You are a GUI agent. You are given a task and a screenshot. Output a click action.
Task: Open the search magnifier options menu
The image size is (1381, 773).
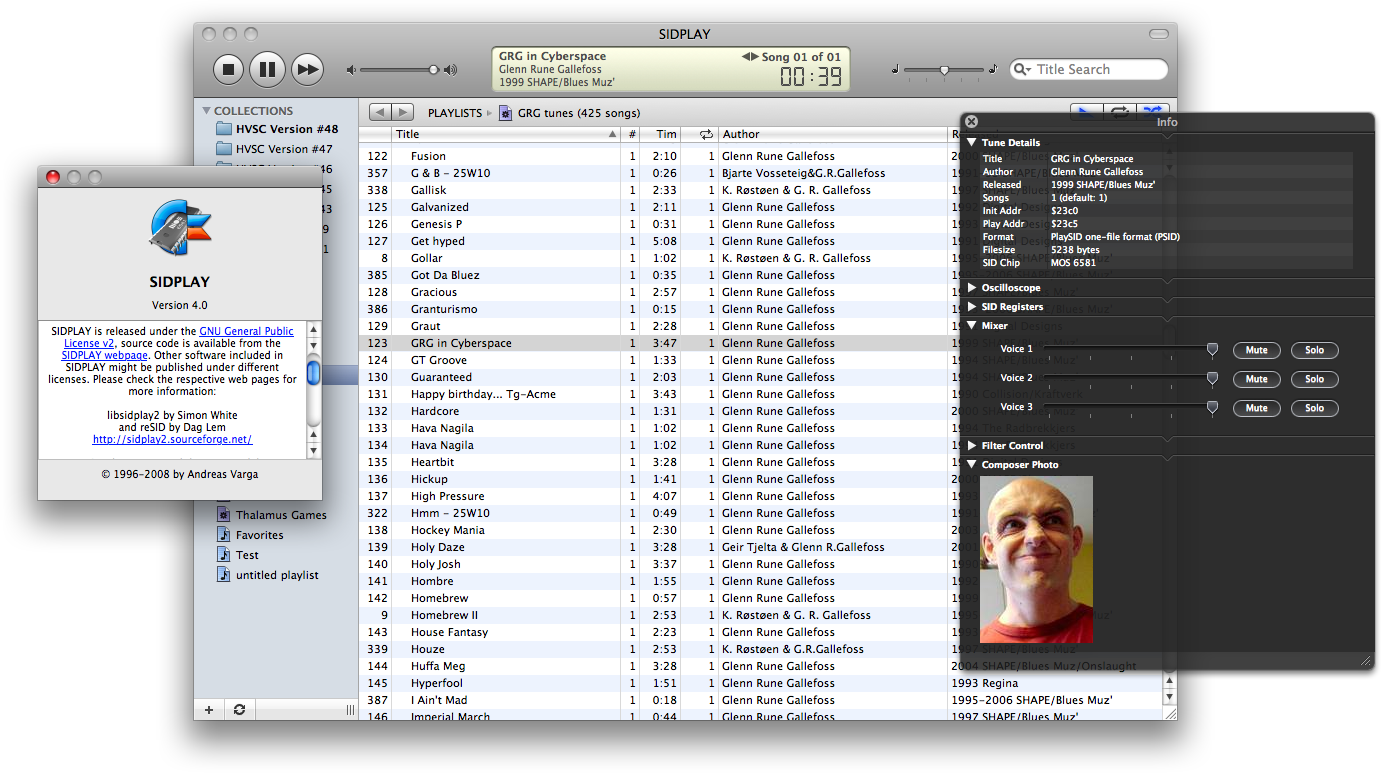pos(1022,70)
